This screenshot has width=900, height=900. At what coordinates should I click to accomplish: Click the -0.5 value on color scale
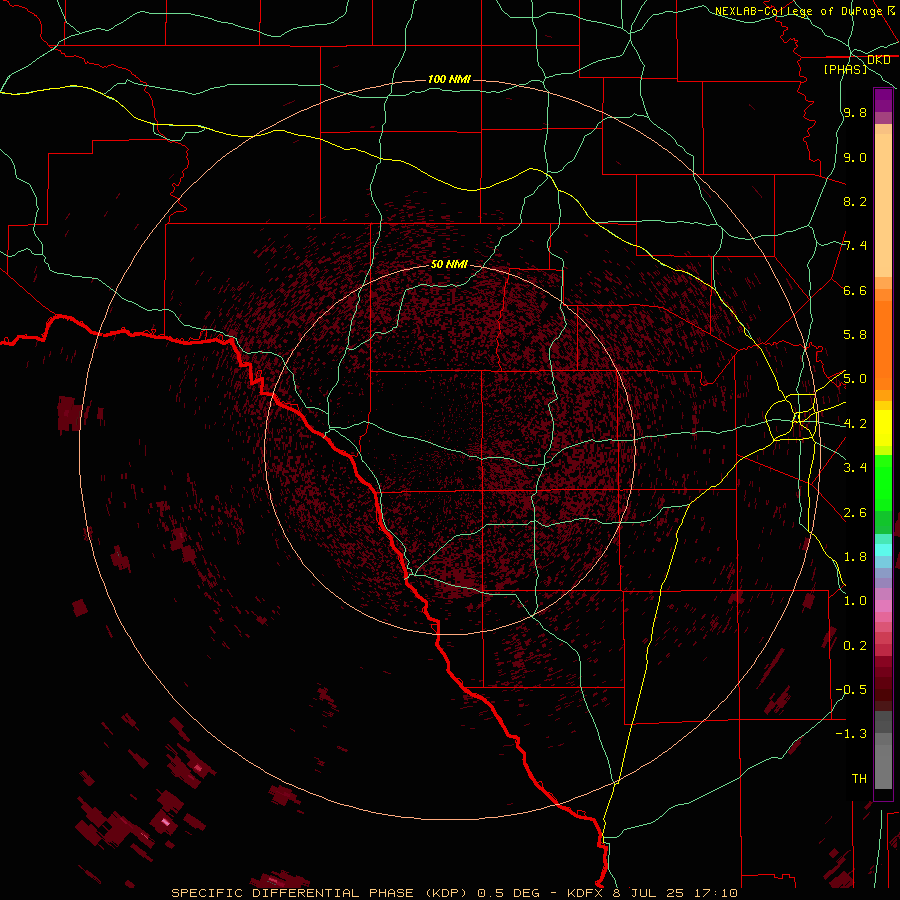coord(851,690)
